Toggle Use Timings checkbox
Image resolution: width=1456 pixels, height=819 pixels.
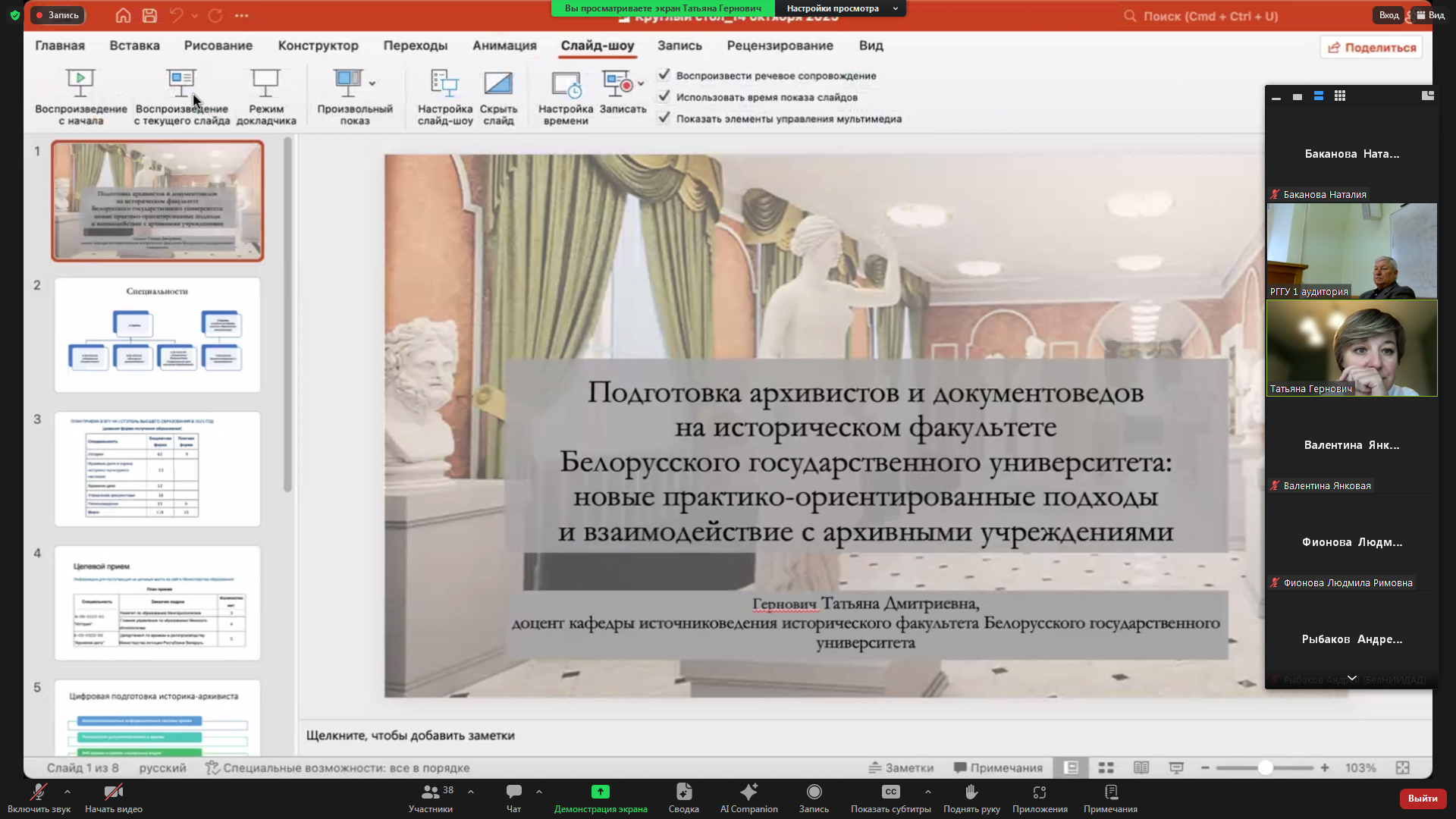coord(664,96)
